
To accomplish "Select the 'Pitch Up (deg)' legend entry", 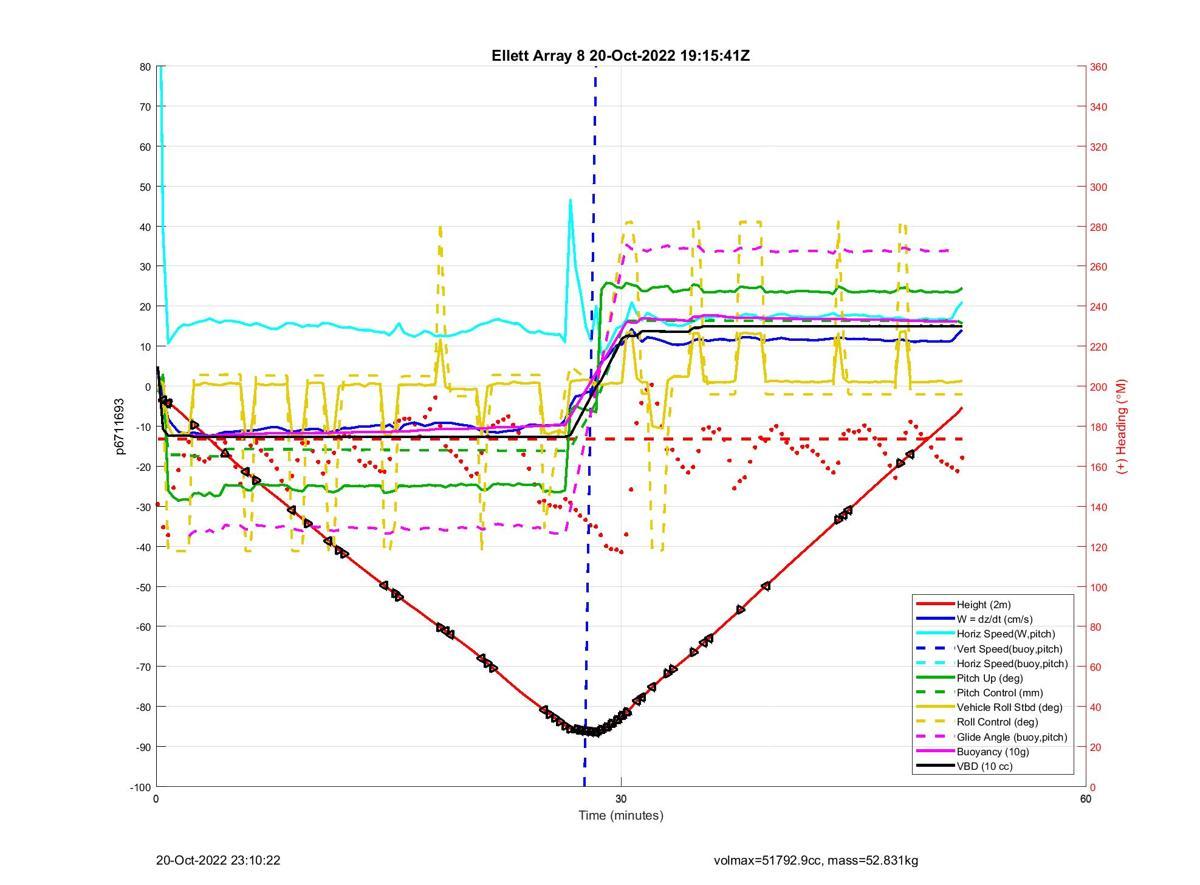I will click(990, 678).
